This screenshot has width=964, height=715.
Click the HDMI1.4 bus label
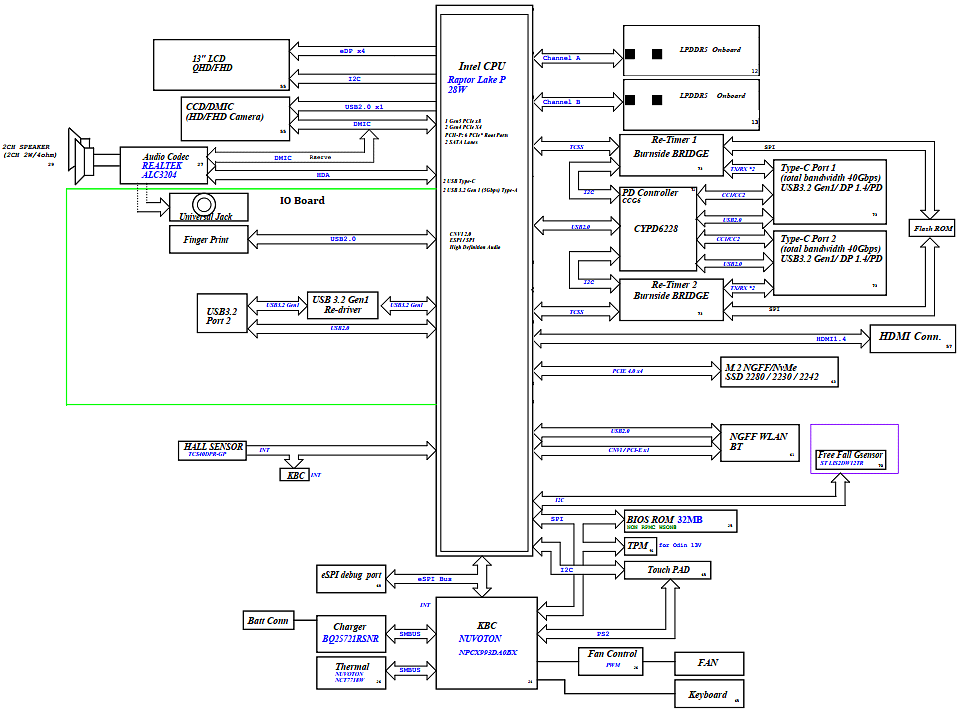(831, 339)
